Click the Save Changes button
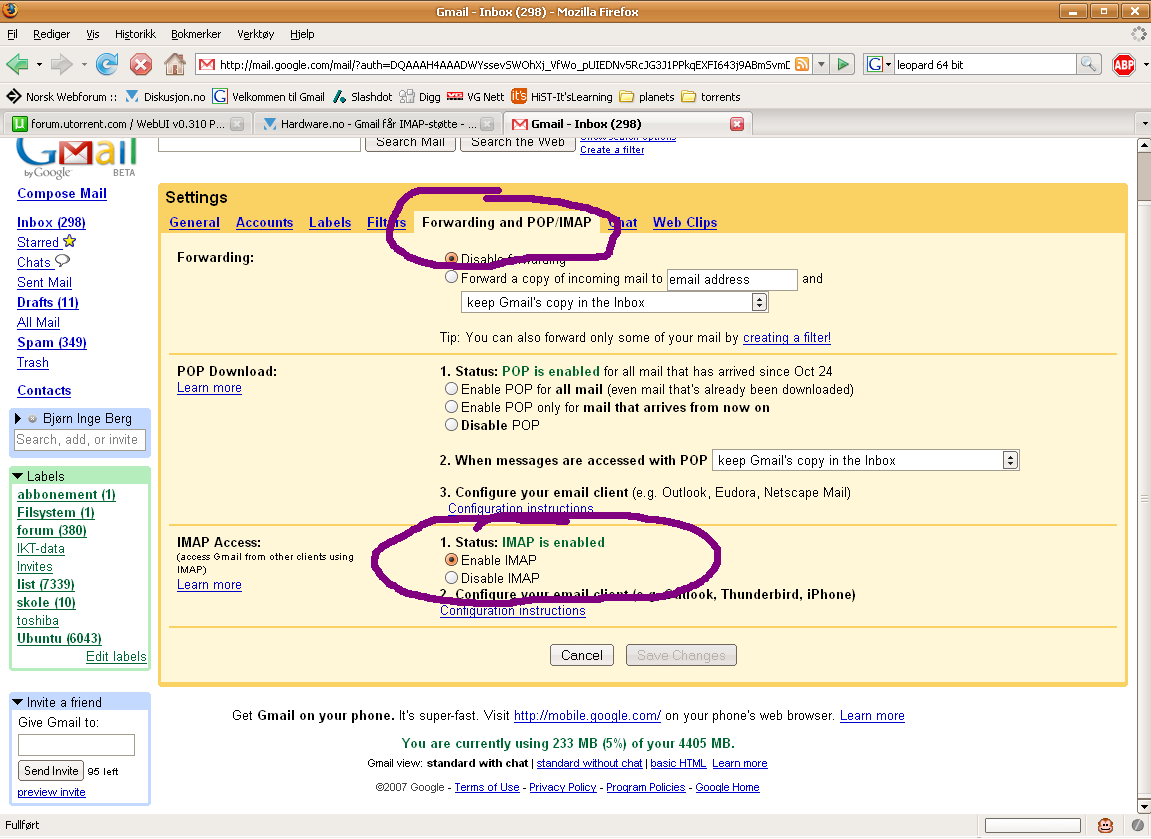The width and height of the screenshot is (1151, 839). 681,655
